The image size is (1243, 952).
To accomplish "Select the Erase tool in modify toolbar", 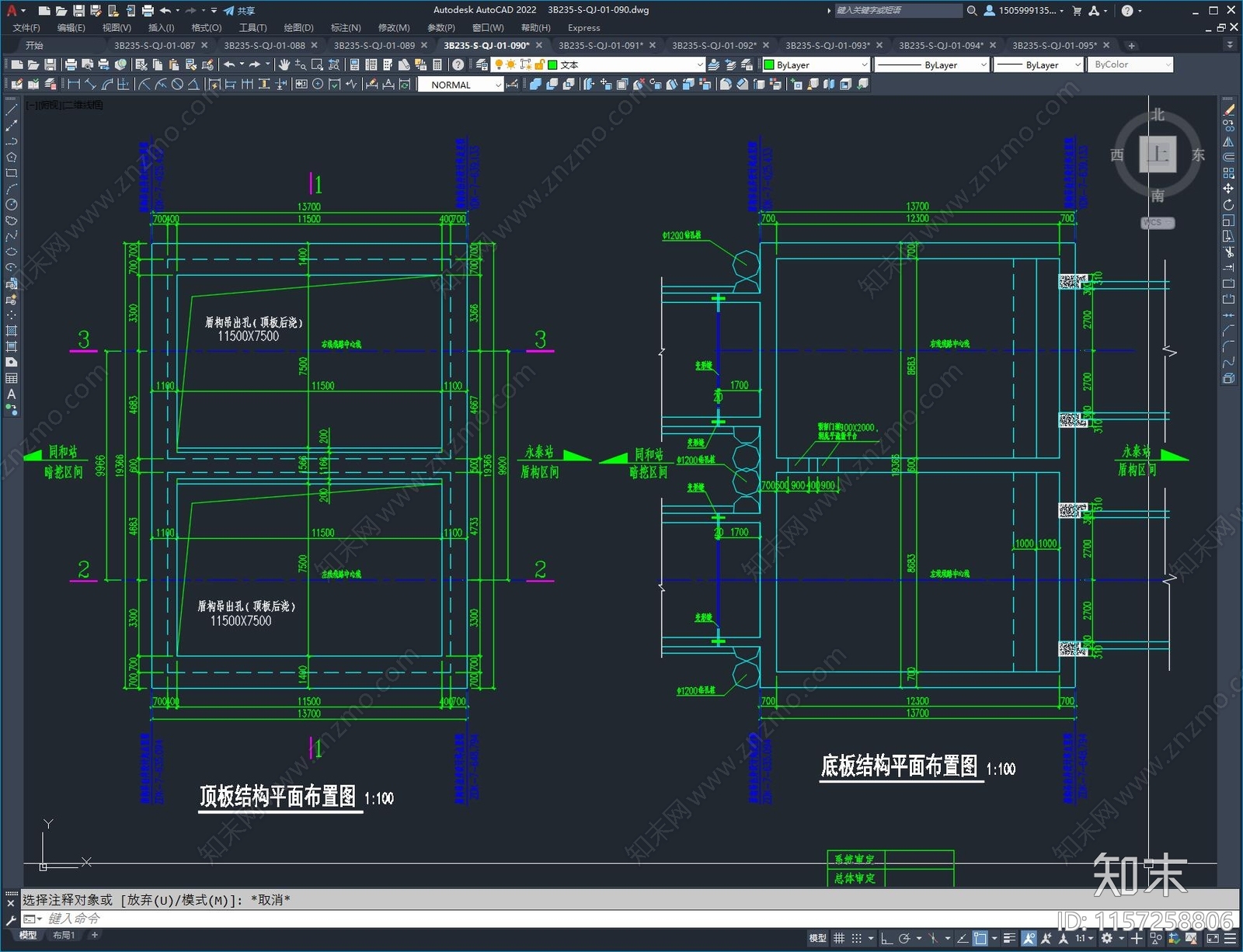I will (1228, 110).
